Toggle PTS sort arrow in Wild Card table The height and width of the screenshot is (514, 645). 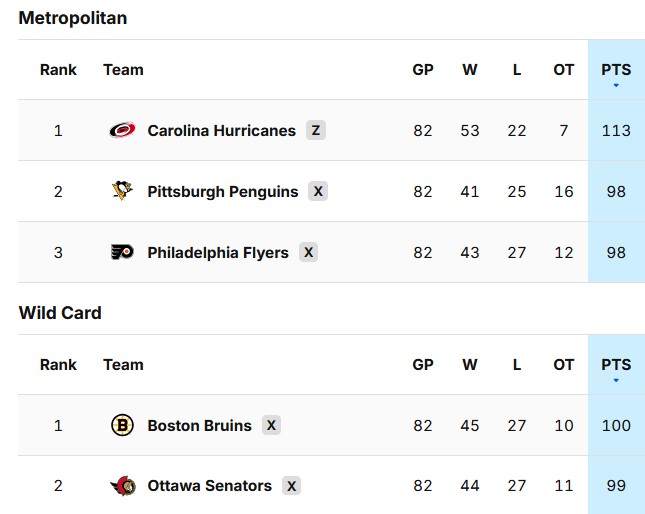click(x=616, y=380)
